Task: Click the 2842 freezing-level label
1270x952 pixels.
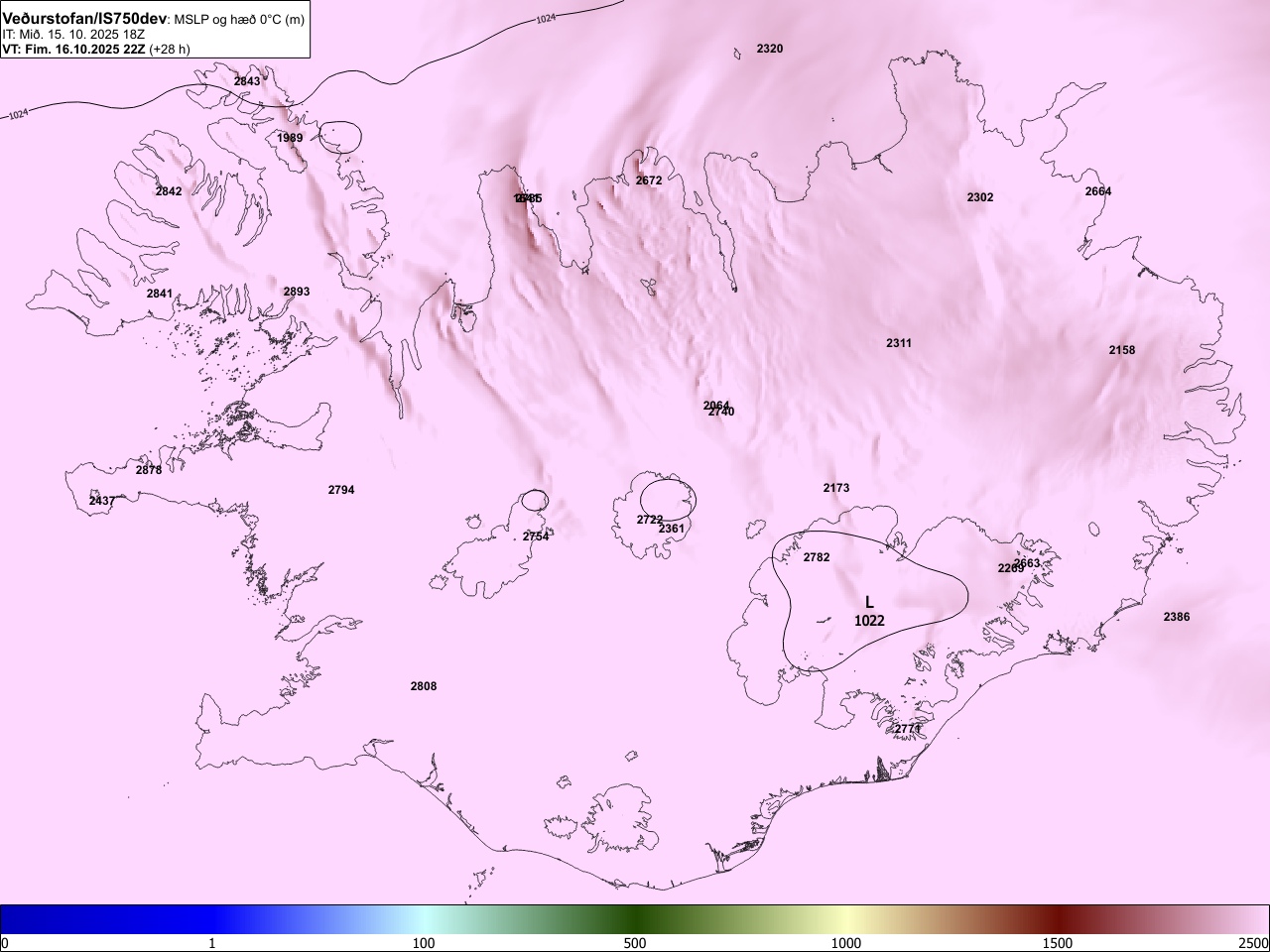Action: point(169,191)
